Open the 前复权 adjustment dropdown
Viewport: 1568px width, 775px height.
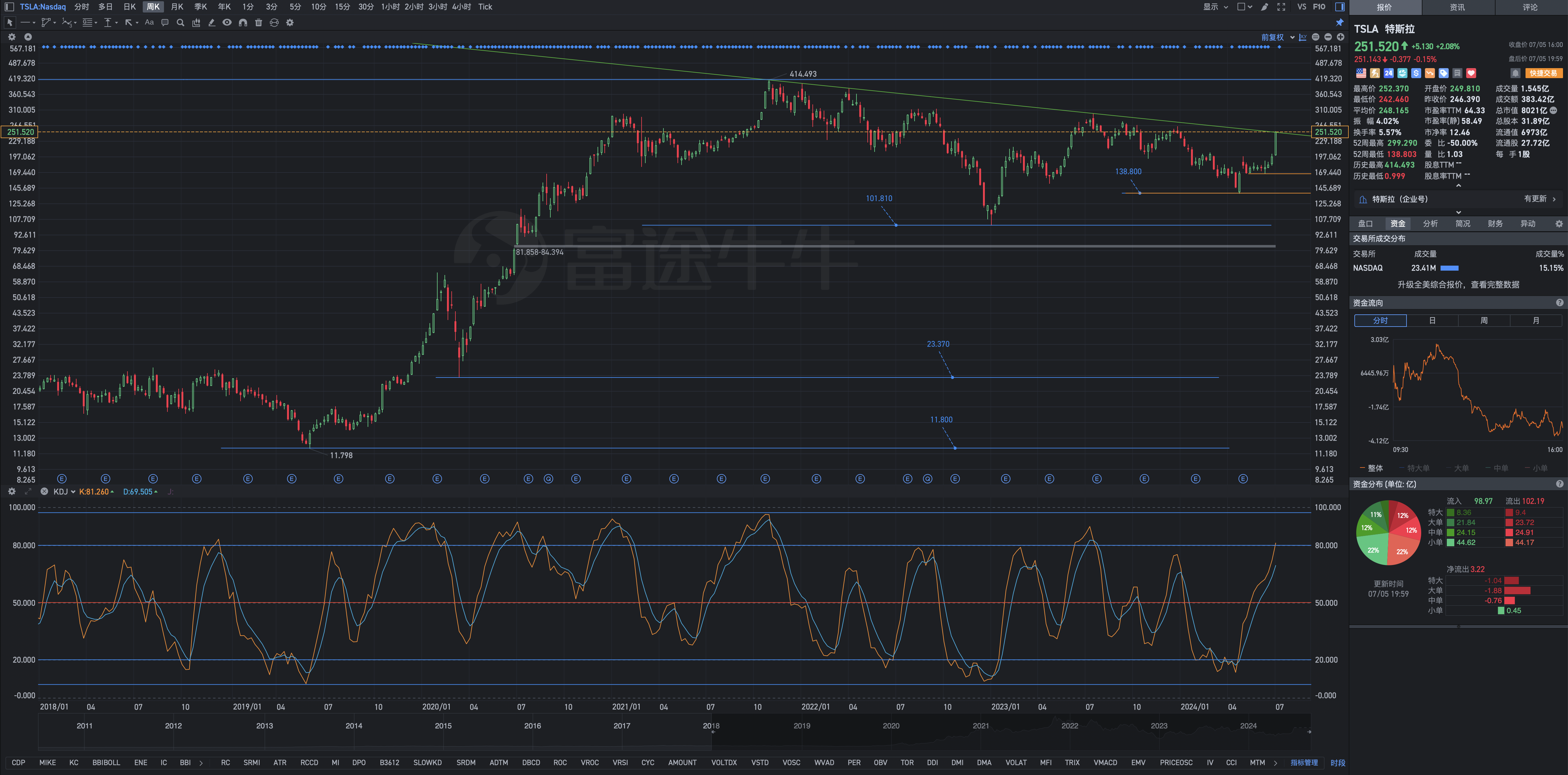(1278, 37)
